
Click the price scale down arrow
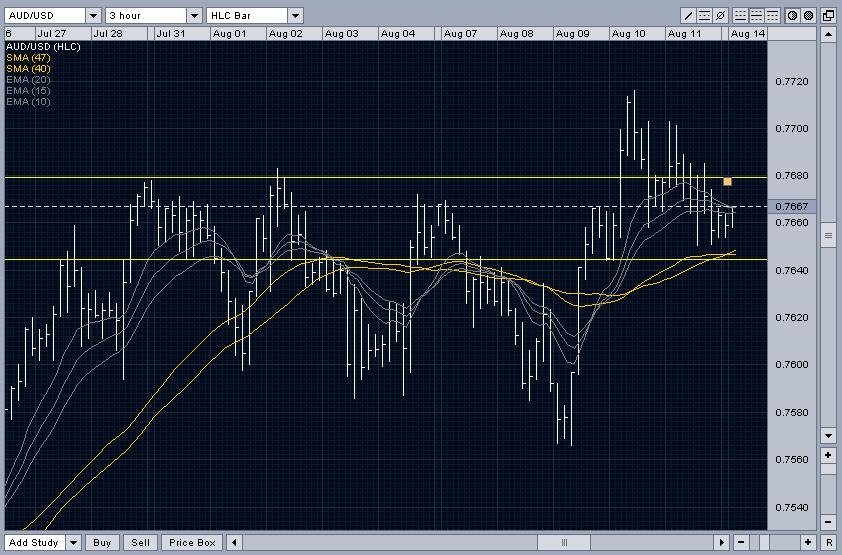point(828,435)
